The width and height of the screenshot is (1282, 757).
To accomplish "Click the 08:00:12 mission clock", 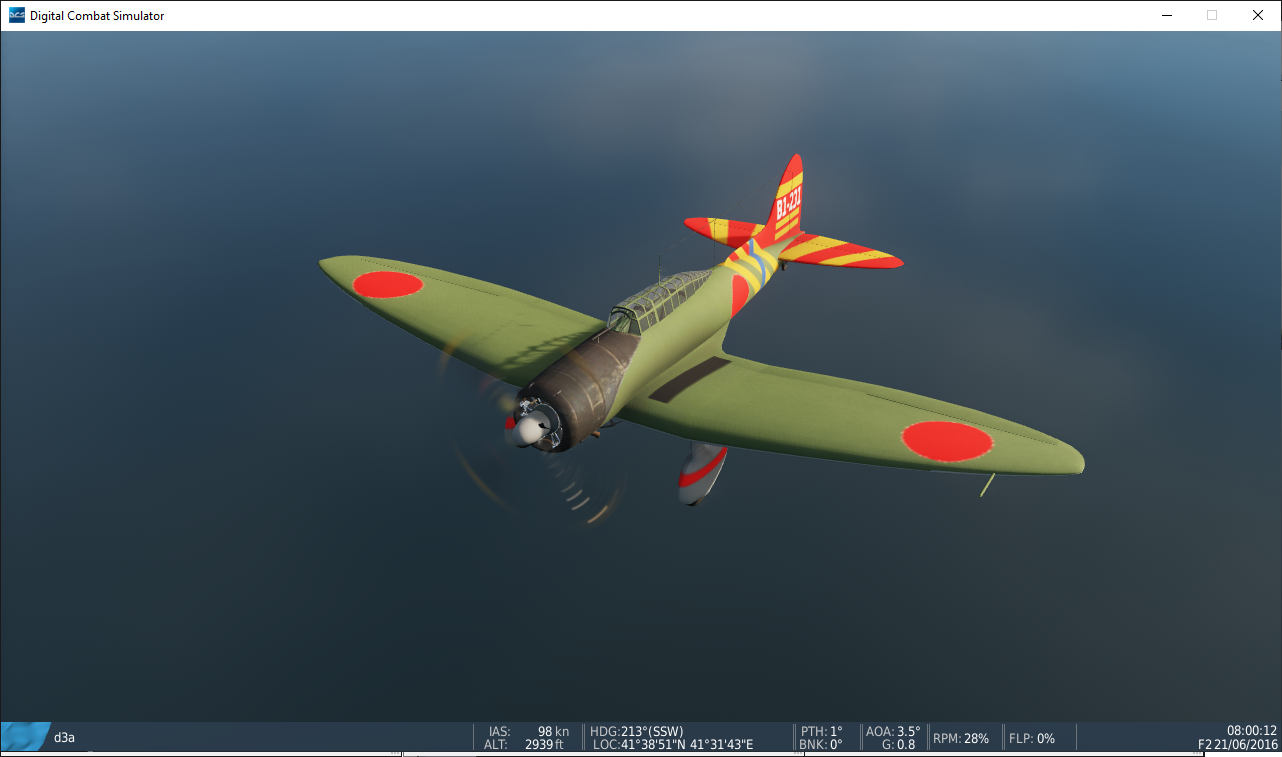I will [1251, 731].
